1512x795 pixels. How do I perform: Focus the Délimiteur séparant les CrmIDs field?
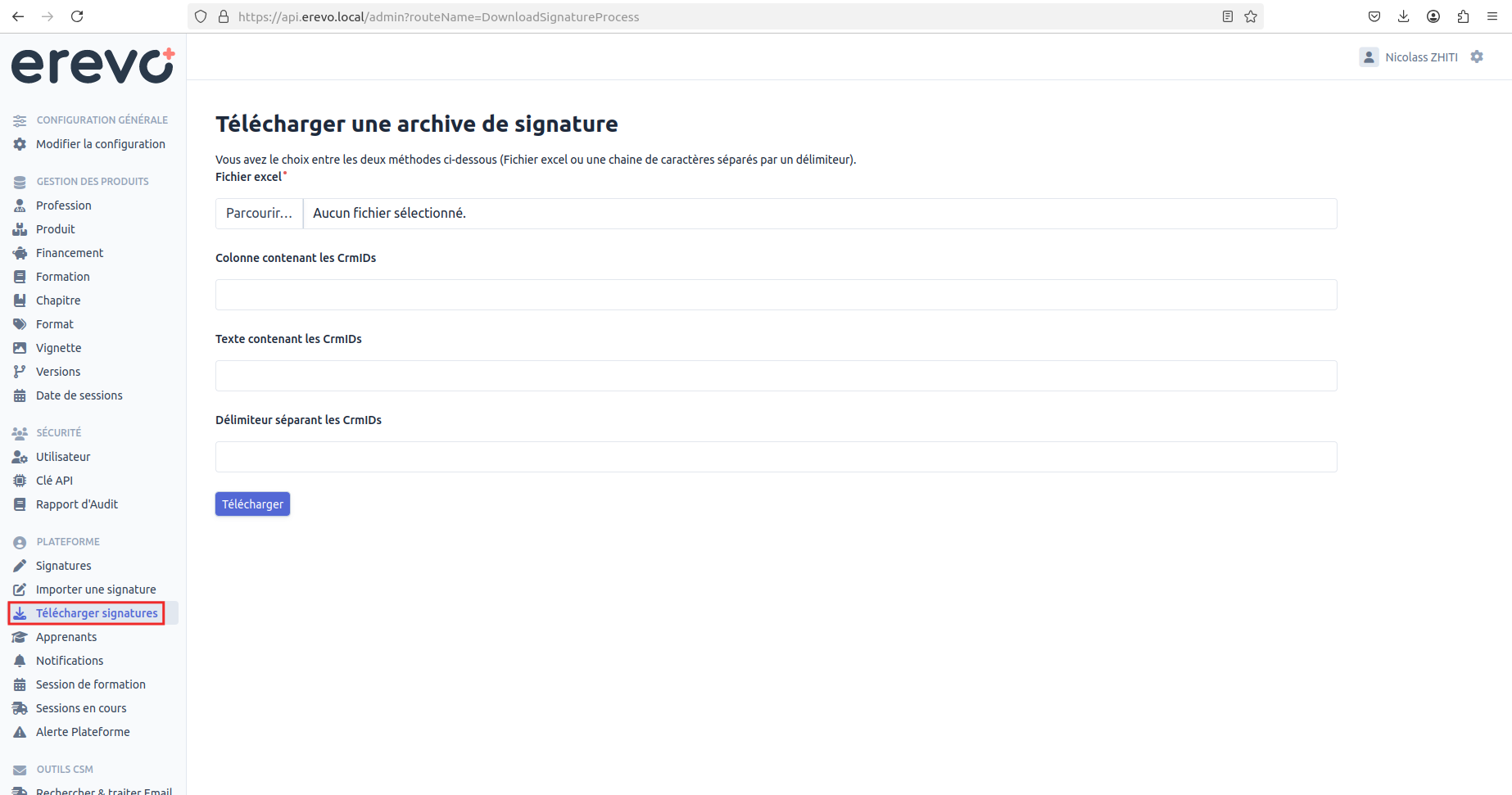pos(776,457)
